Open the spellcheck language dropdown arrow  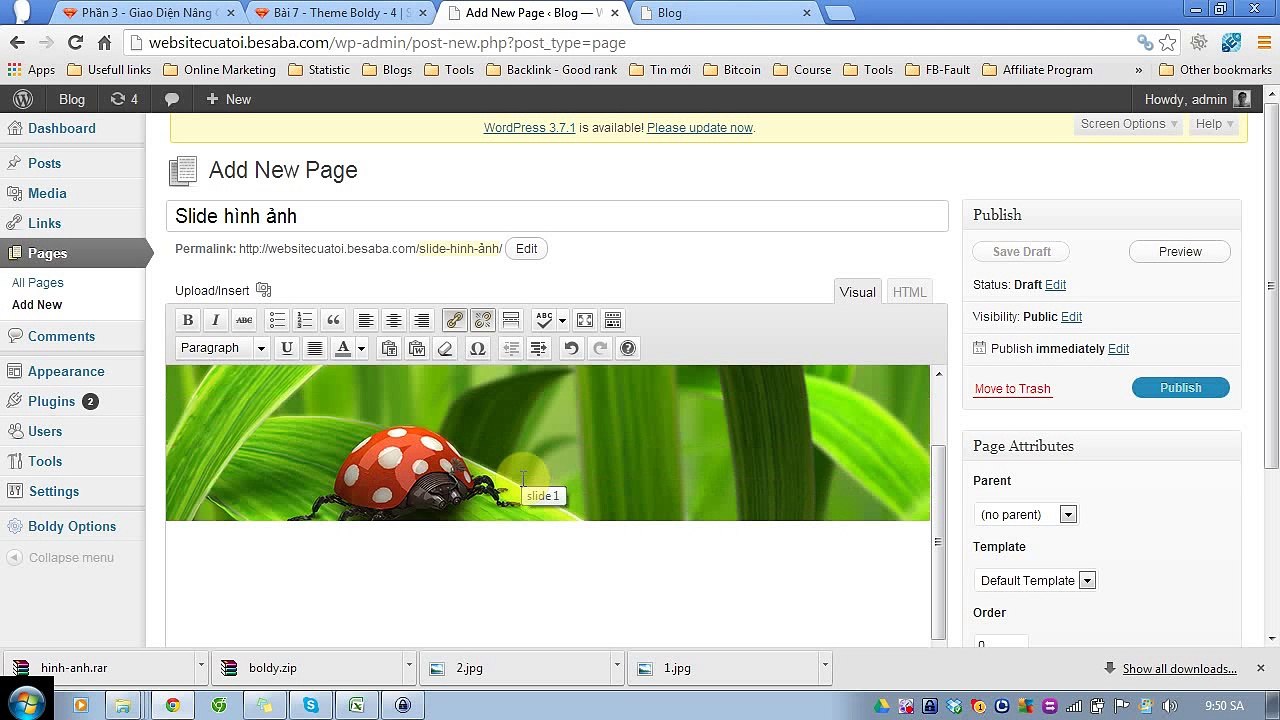tap(562, 320)
